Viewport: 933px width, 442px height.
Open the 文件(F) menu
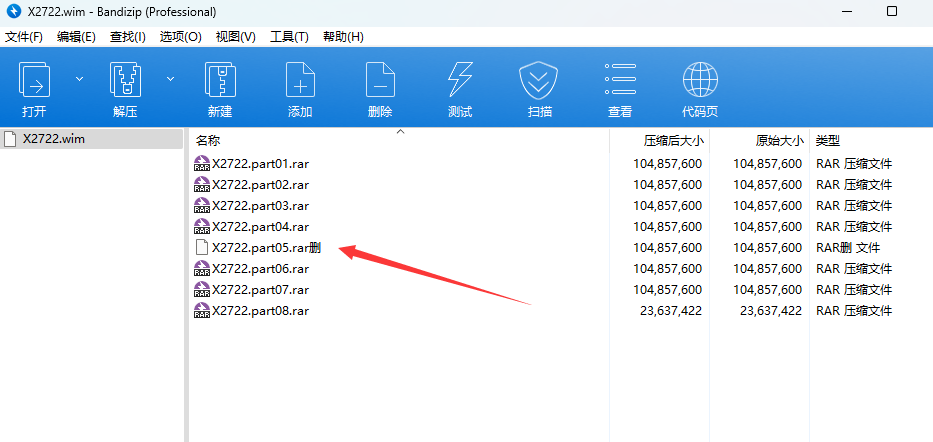(x=24, y=37)
